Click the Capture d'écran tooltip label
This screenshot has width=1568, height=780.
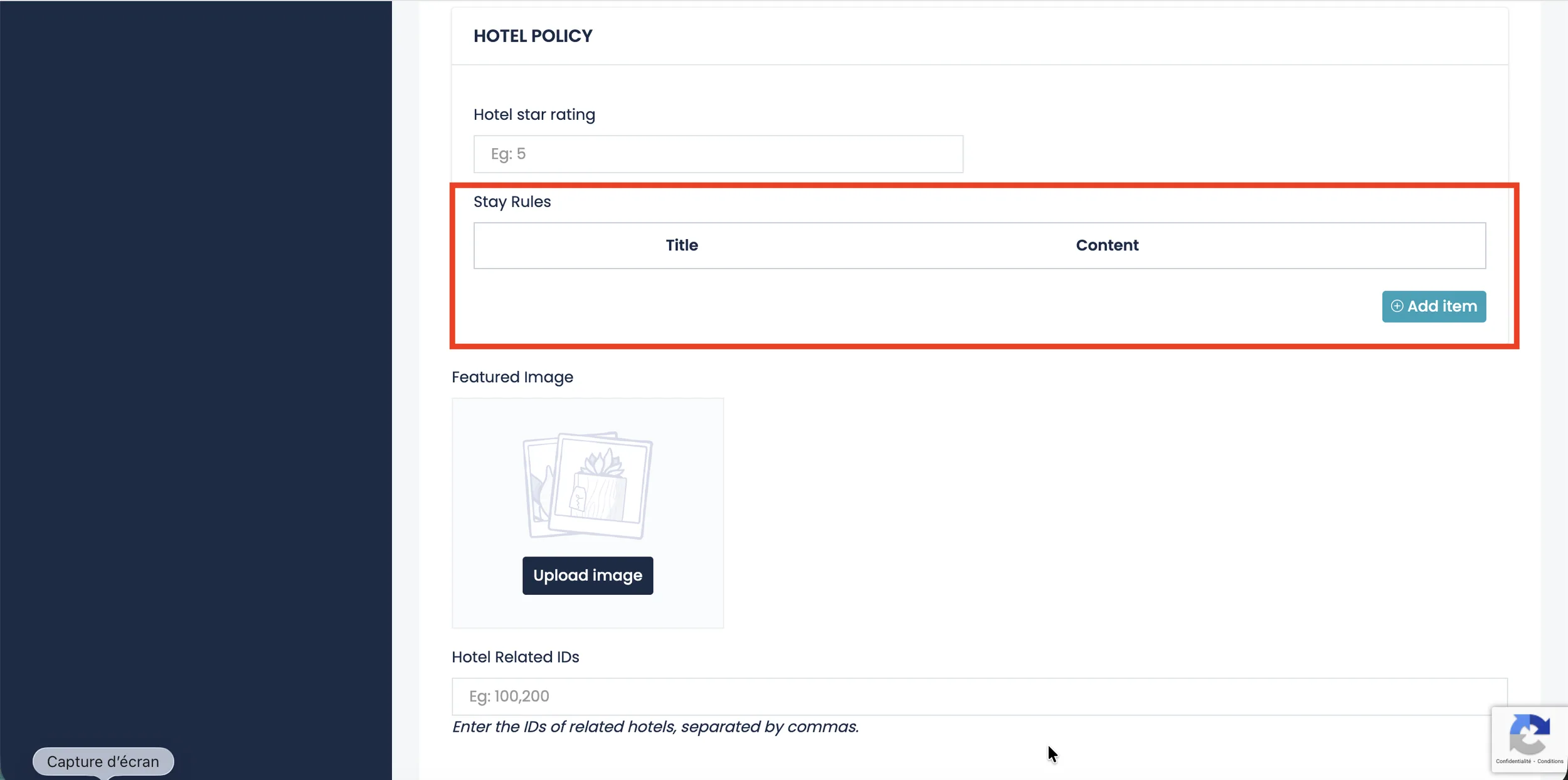[103, 761]
